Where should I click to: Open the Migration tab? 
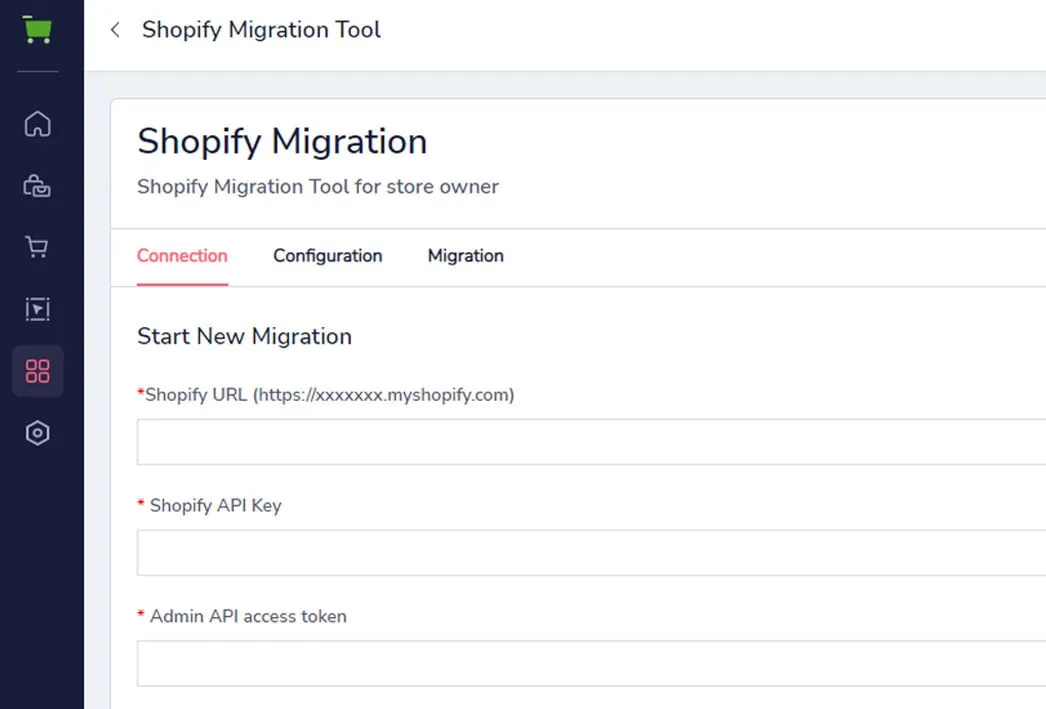coord(465,256)
